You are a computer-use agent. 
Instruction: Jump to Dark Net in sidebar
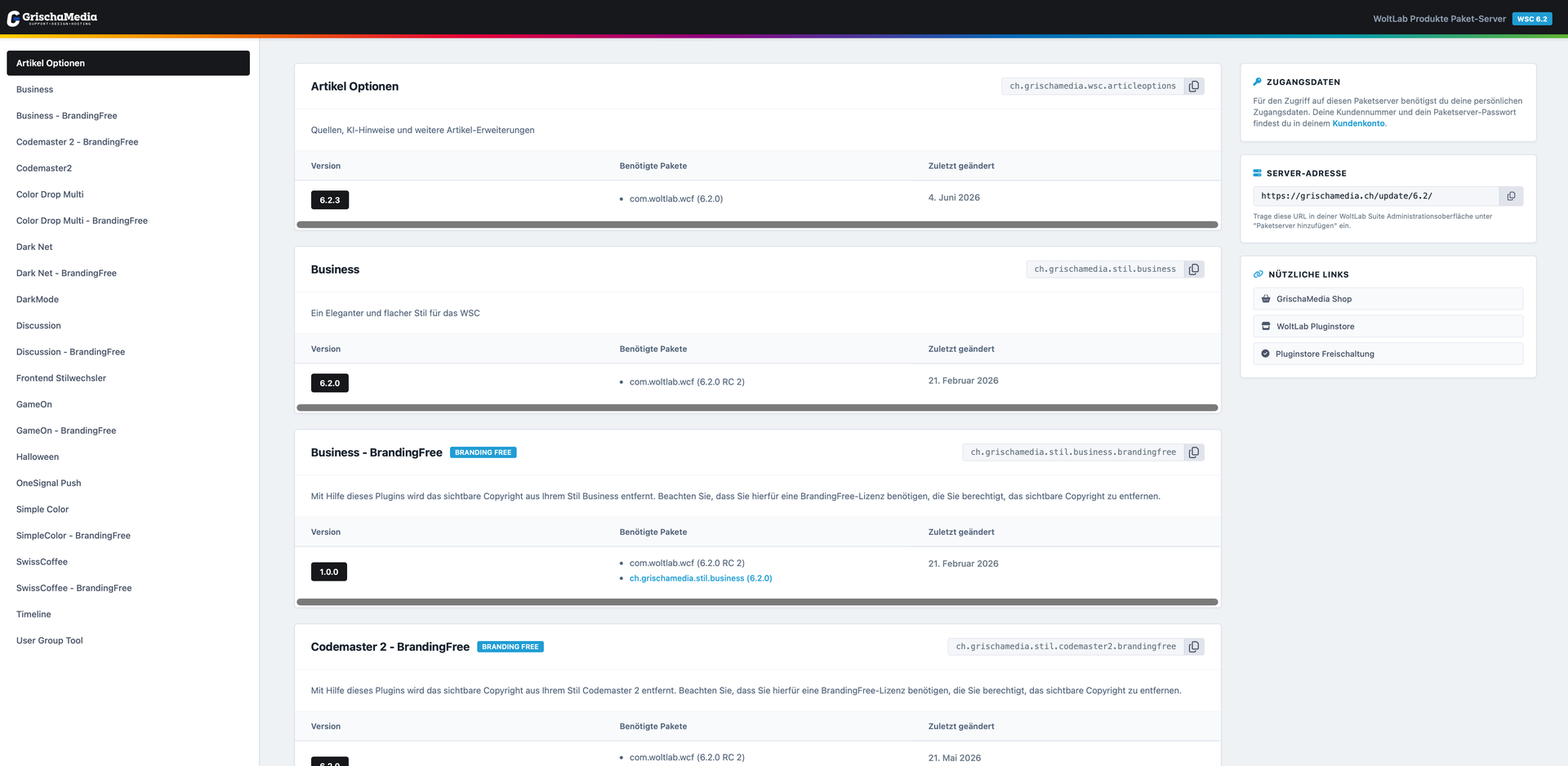128,247
